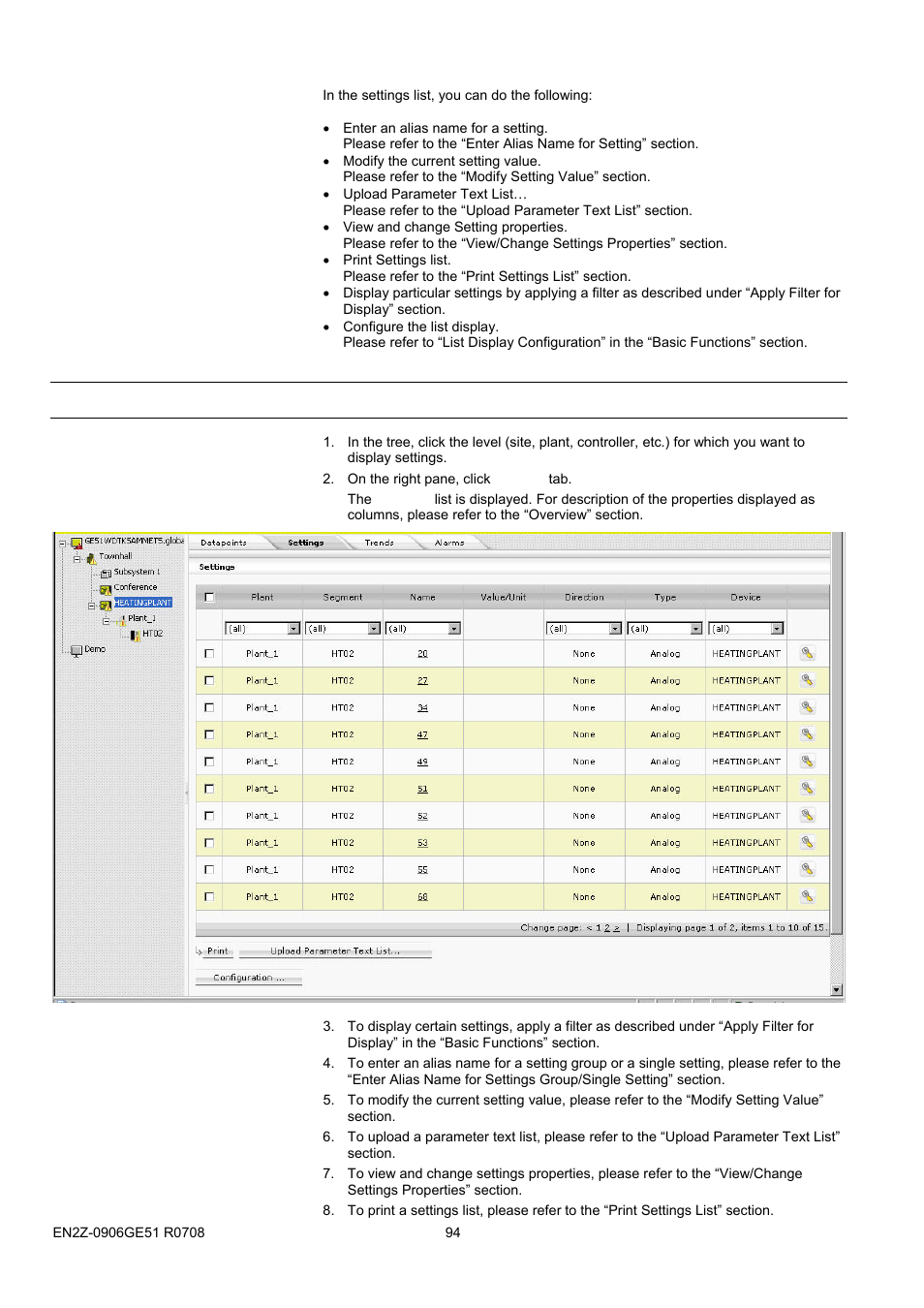Viewport: 924px width, 1308px height.
Task: Collapse the HEATINGPLANT tree node
Action: 92,606
